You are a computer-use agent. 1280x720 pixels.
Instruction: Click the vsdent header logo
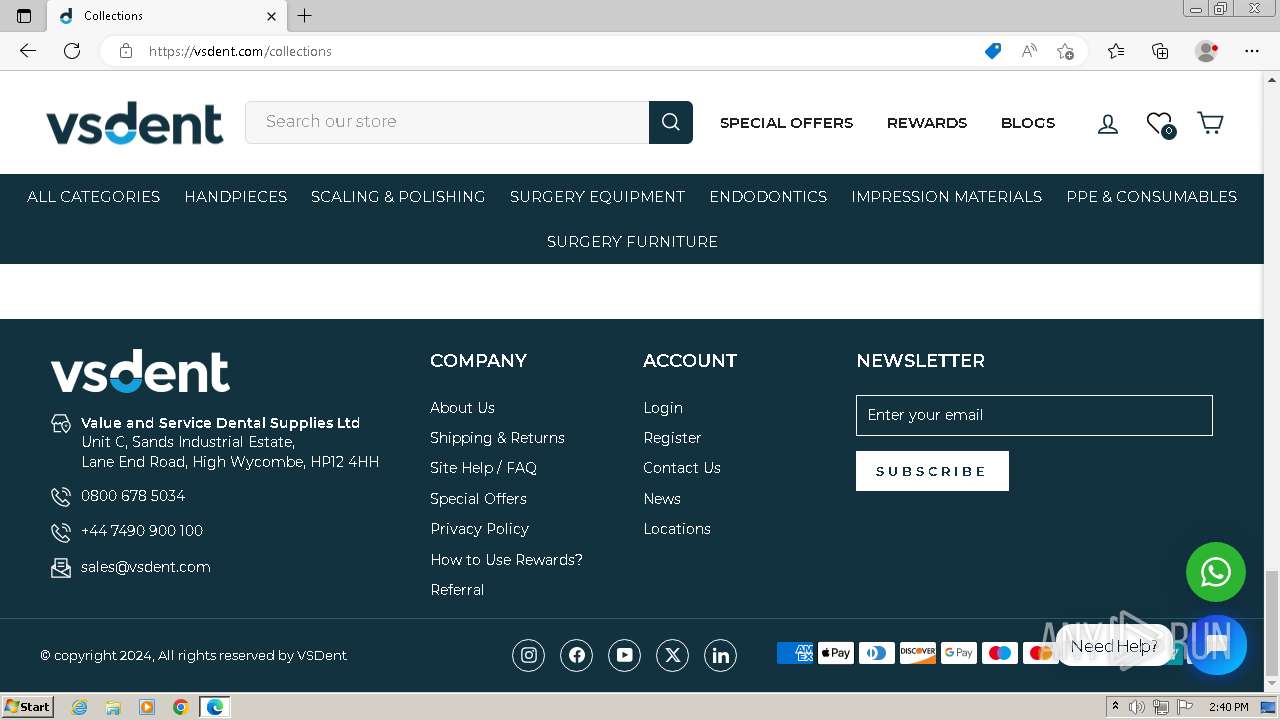coord(134,123)
